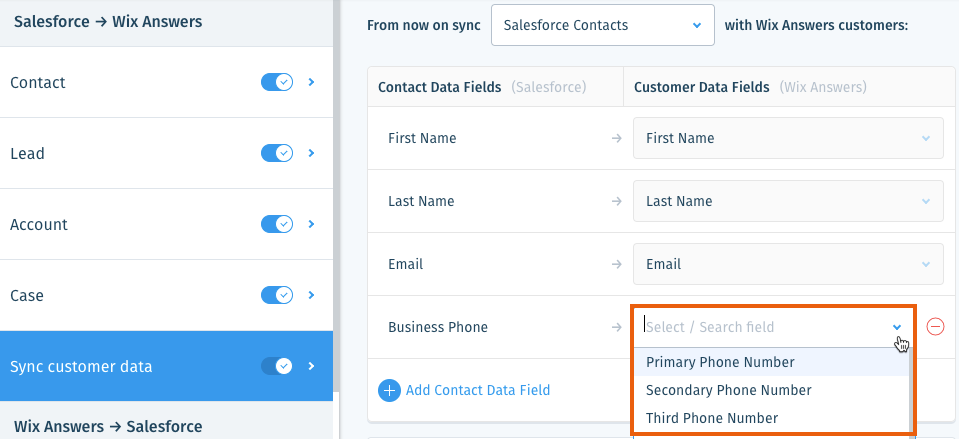Expand the Email customer field dropdown
Screen dimensions: 959x439
[x=788, y=264]
